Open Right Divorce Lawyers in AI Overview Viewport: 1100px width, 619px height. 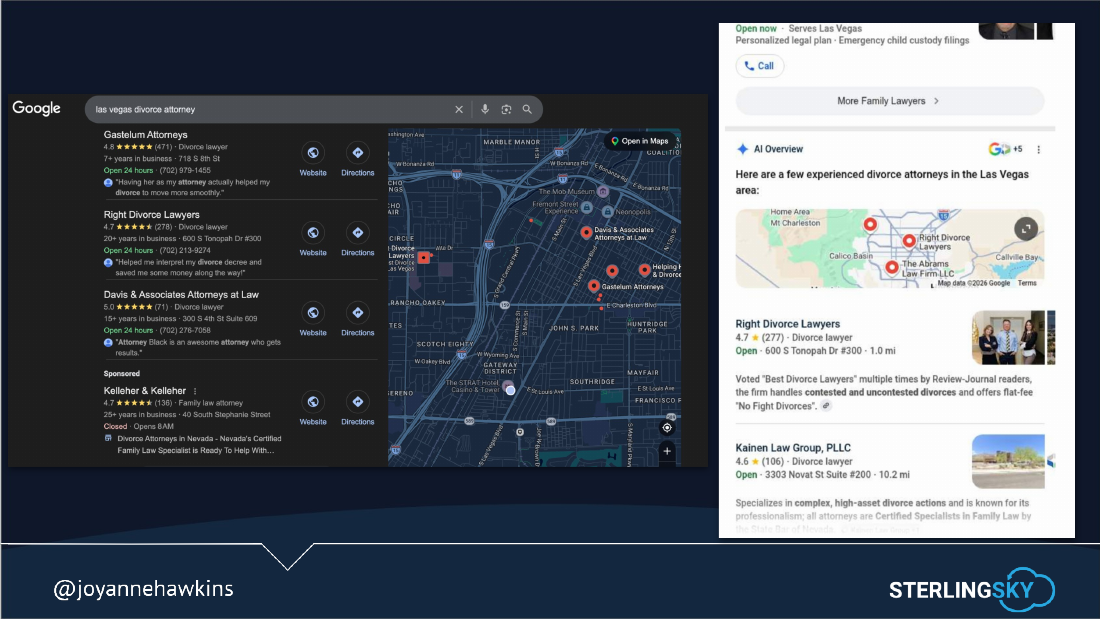[787, 324]
